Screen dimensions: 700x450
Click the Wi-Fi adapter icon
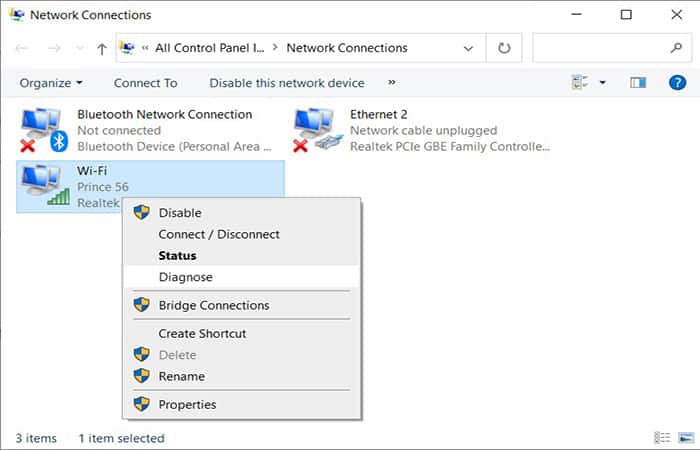click(x=44, y=185)
